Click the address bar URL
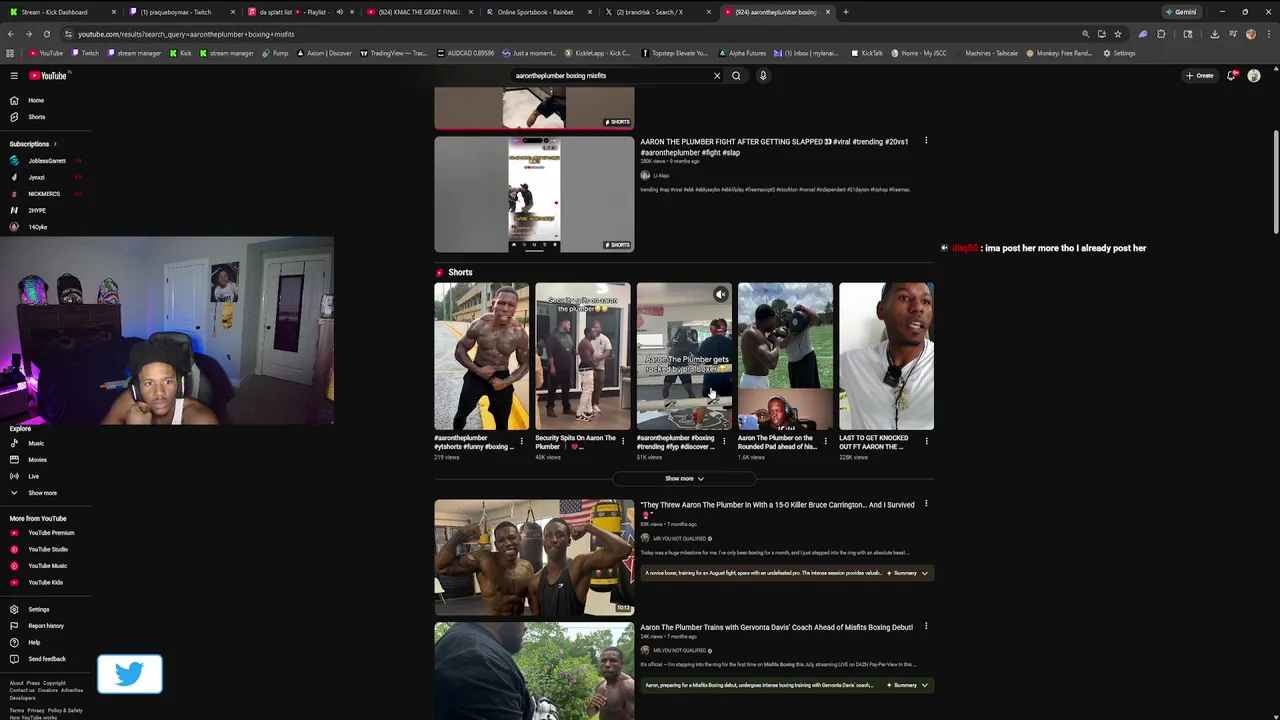This screenshot has width=1280, height=720. pyautogui.click(x=186, y=34)
